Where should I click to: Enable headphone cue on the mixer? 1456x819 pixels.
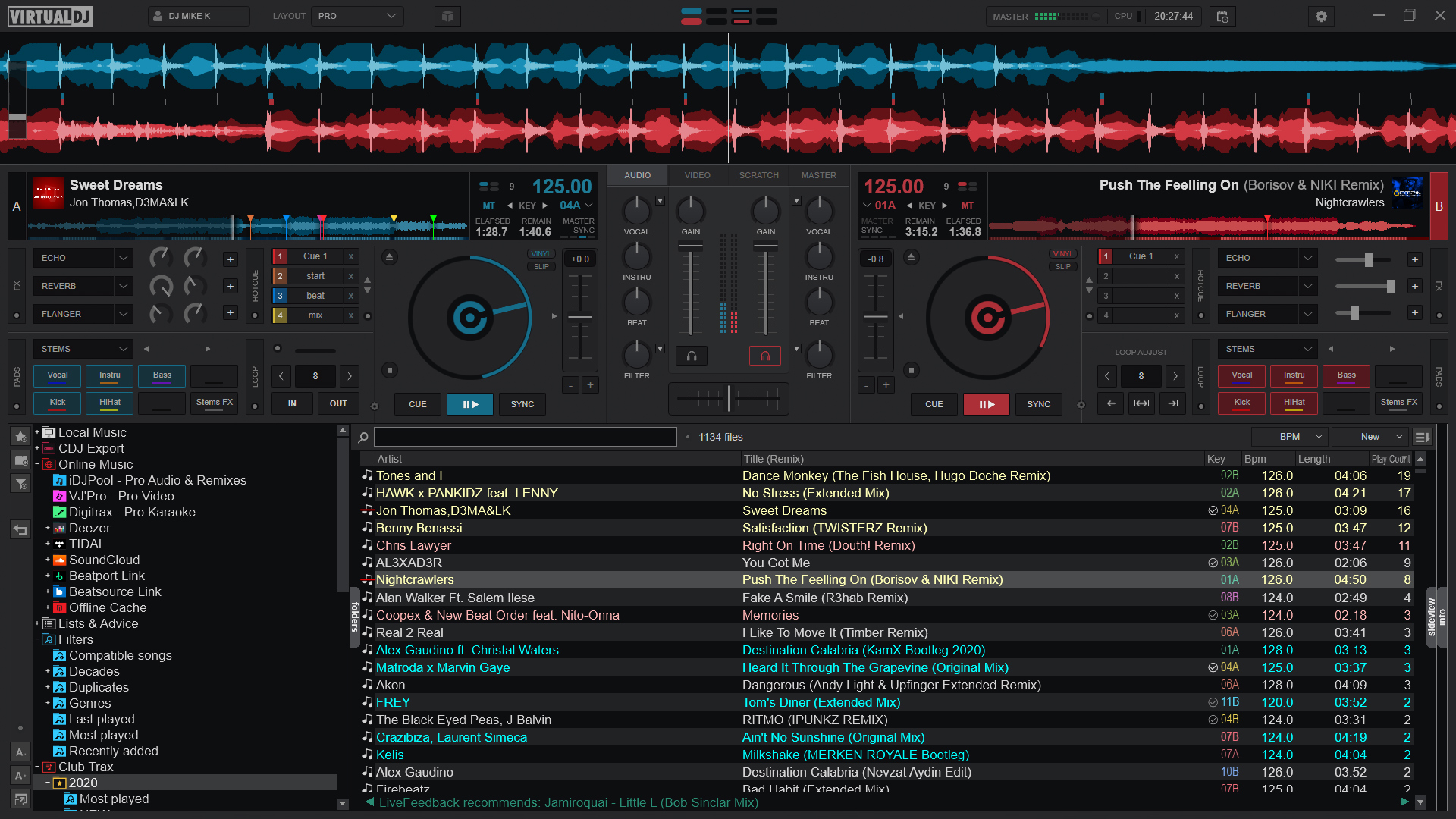point(691,355)
